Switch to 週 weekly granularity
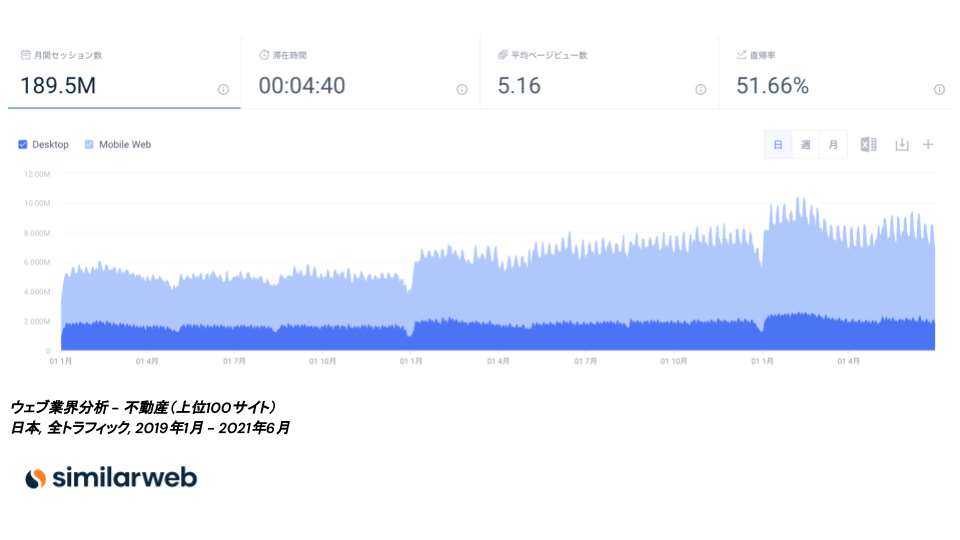The image size is (960, 540). pos(805,145)
